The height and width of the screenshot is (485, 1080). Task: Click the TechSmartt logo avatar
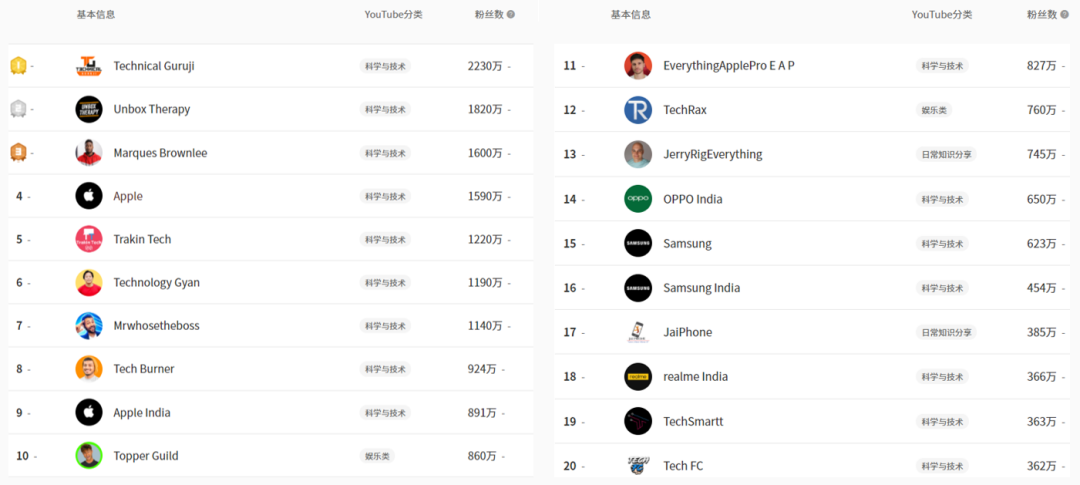[x=638, y=421]
